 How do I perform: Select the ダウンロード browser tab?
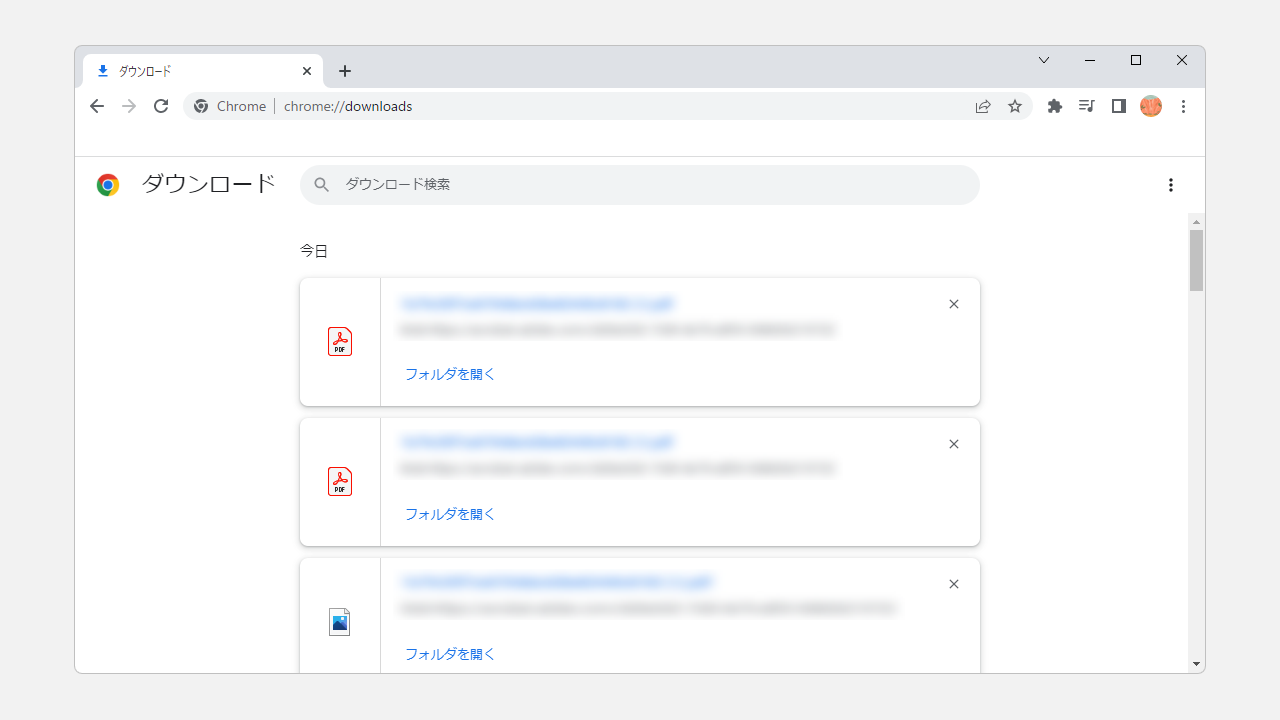click(203, 71)
